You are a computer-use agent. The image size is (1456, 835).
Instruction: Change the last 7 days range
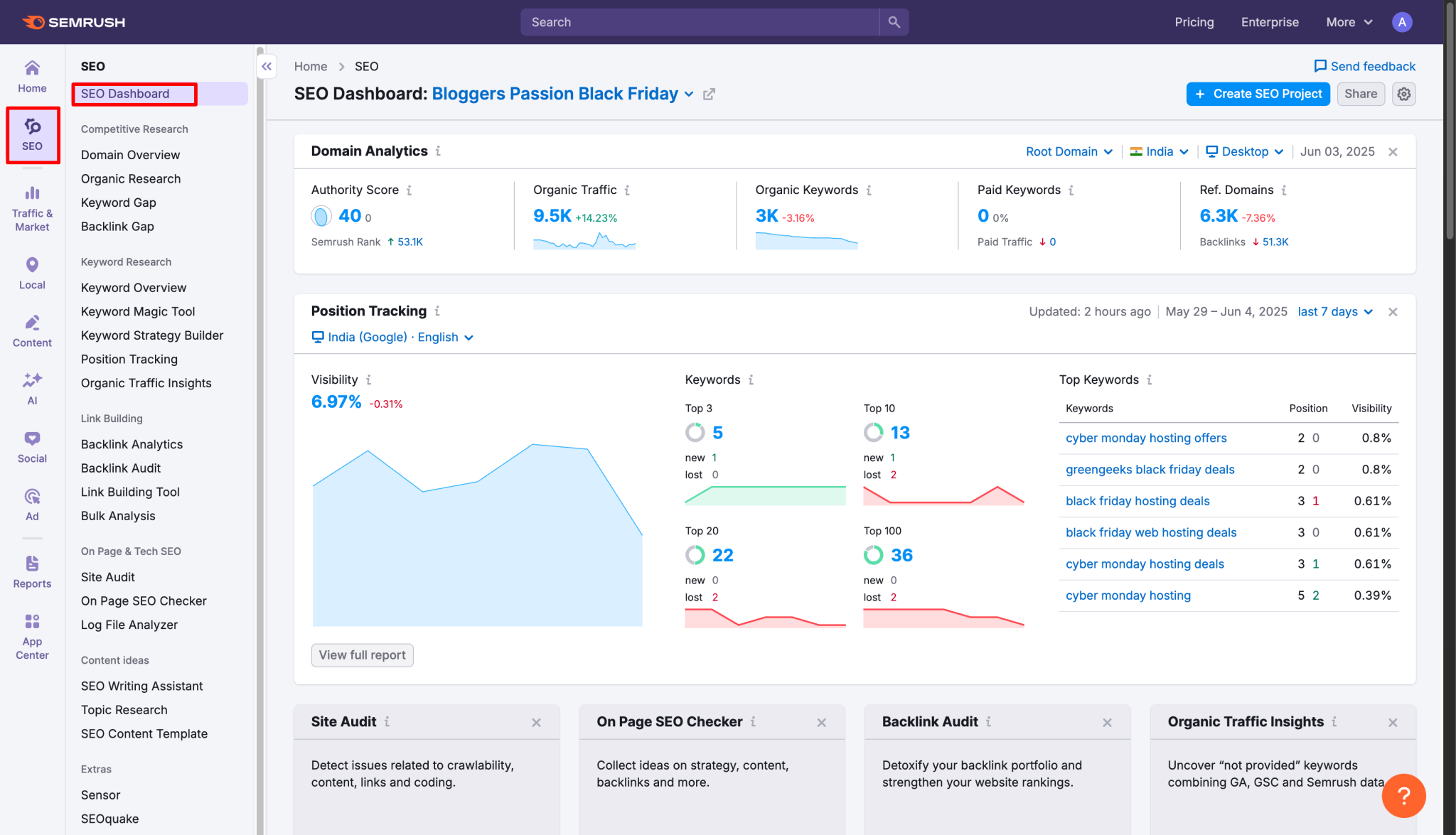pos(1334,312)
